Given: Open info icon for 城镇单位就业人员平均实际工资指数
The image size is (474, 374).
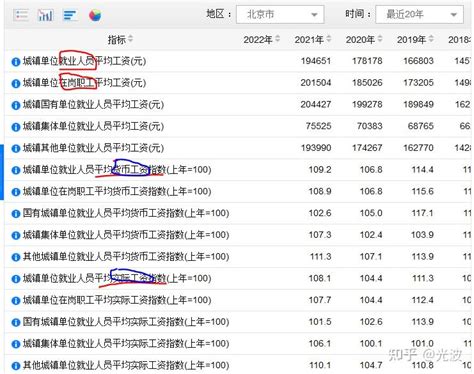Looking at the screenshot, I should tap(16, 279).
